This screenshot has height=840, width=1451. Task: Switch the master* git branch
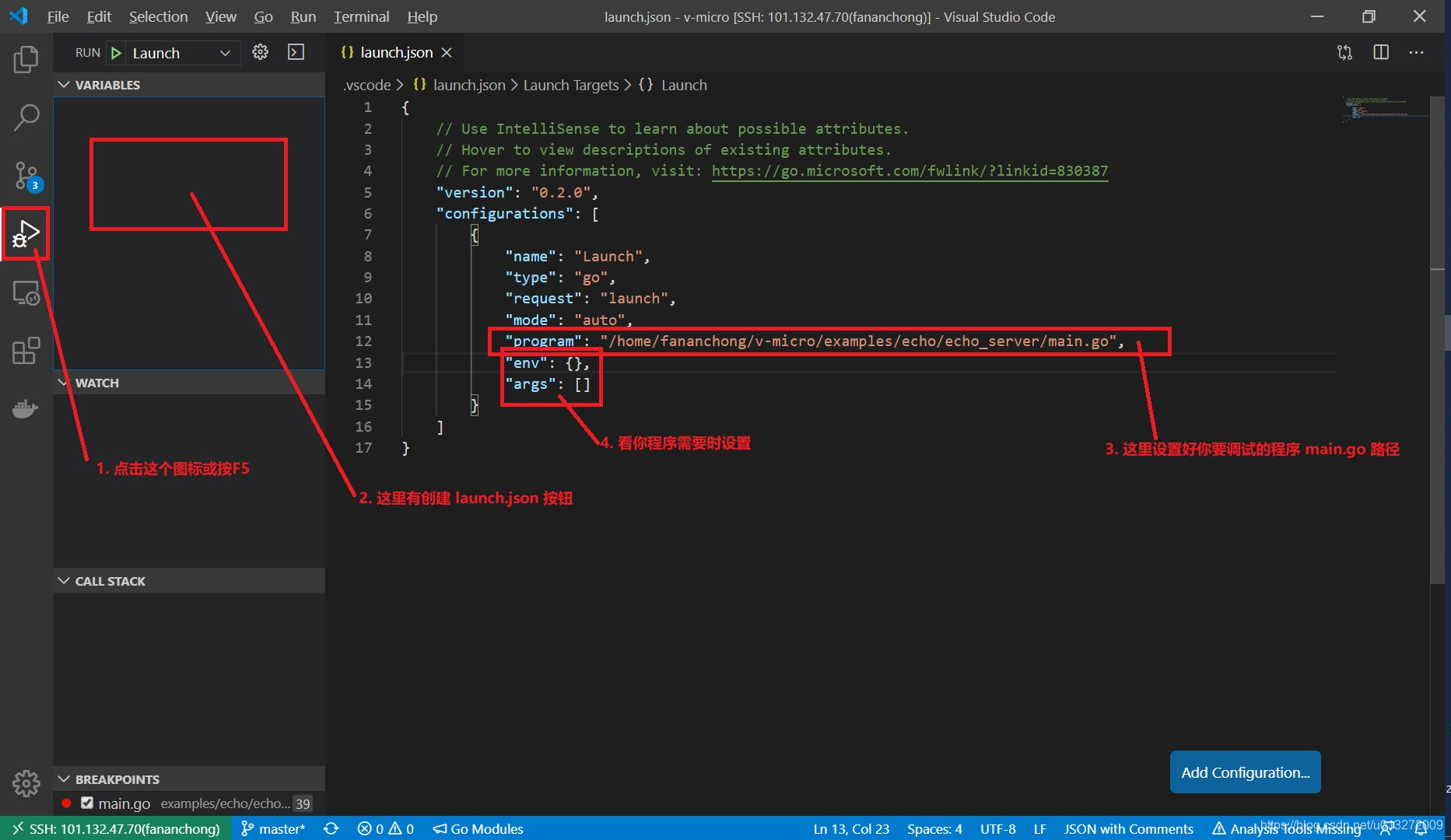[x=272, y=828]
